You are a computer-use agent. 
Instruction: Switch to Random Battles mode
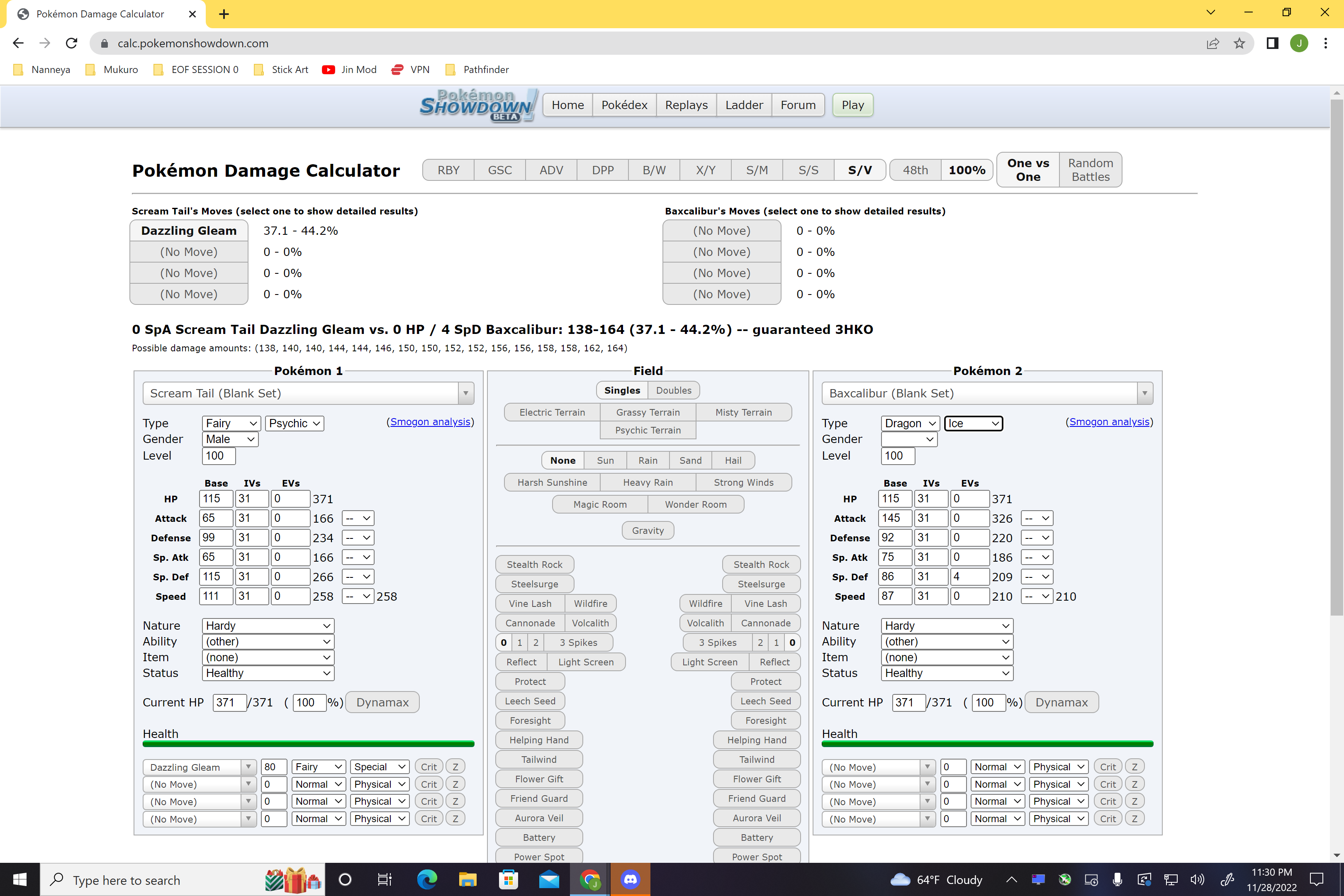[1090, 170]
